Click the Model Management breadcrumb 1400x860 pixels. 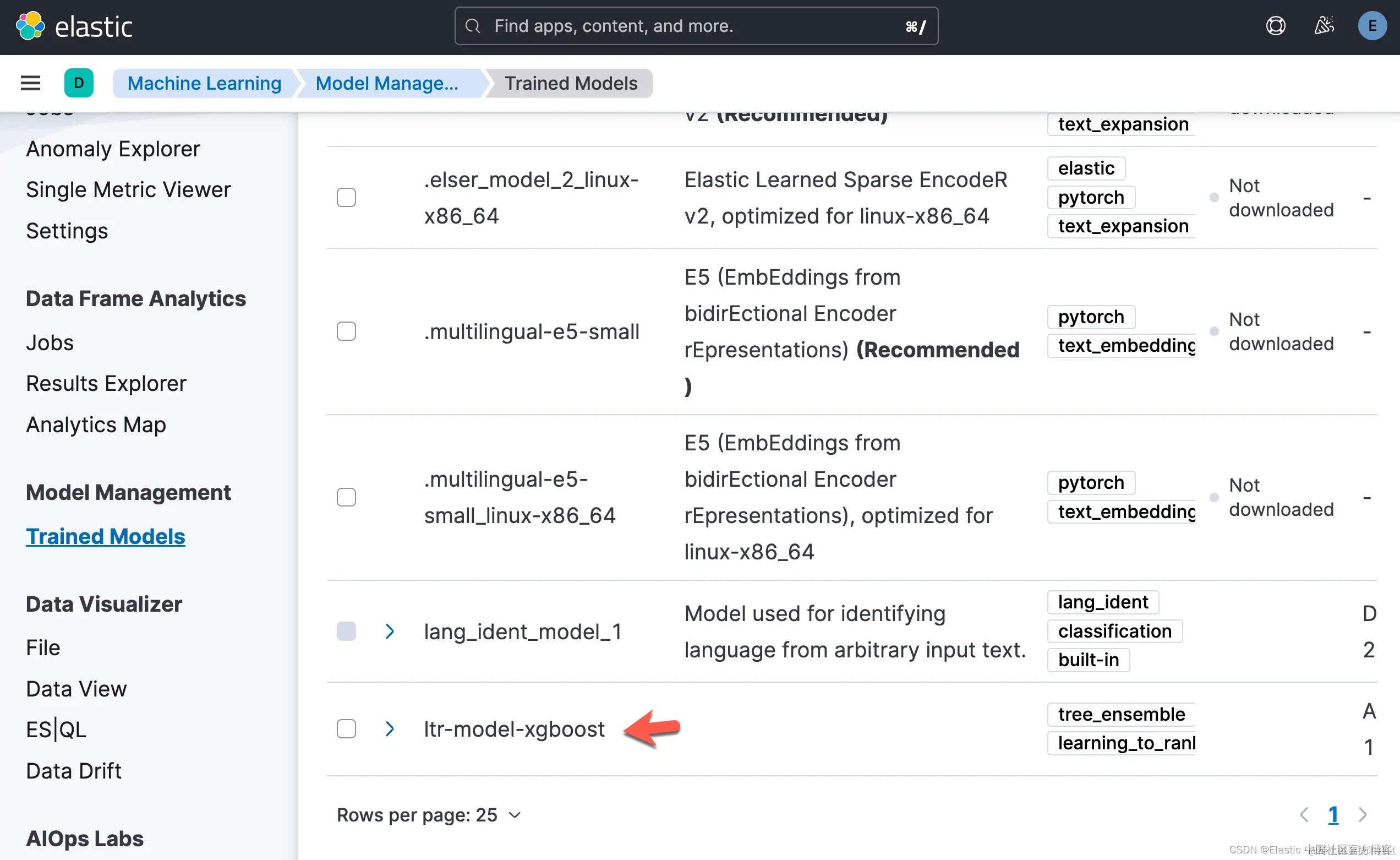386,83
